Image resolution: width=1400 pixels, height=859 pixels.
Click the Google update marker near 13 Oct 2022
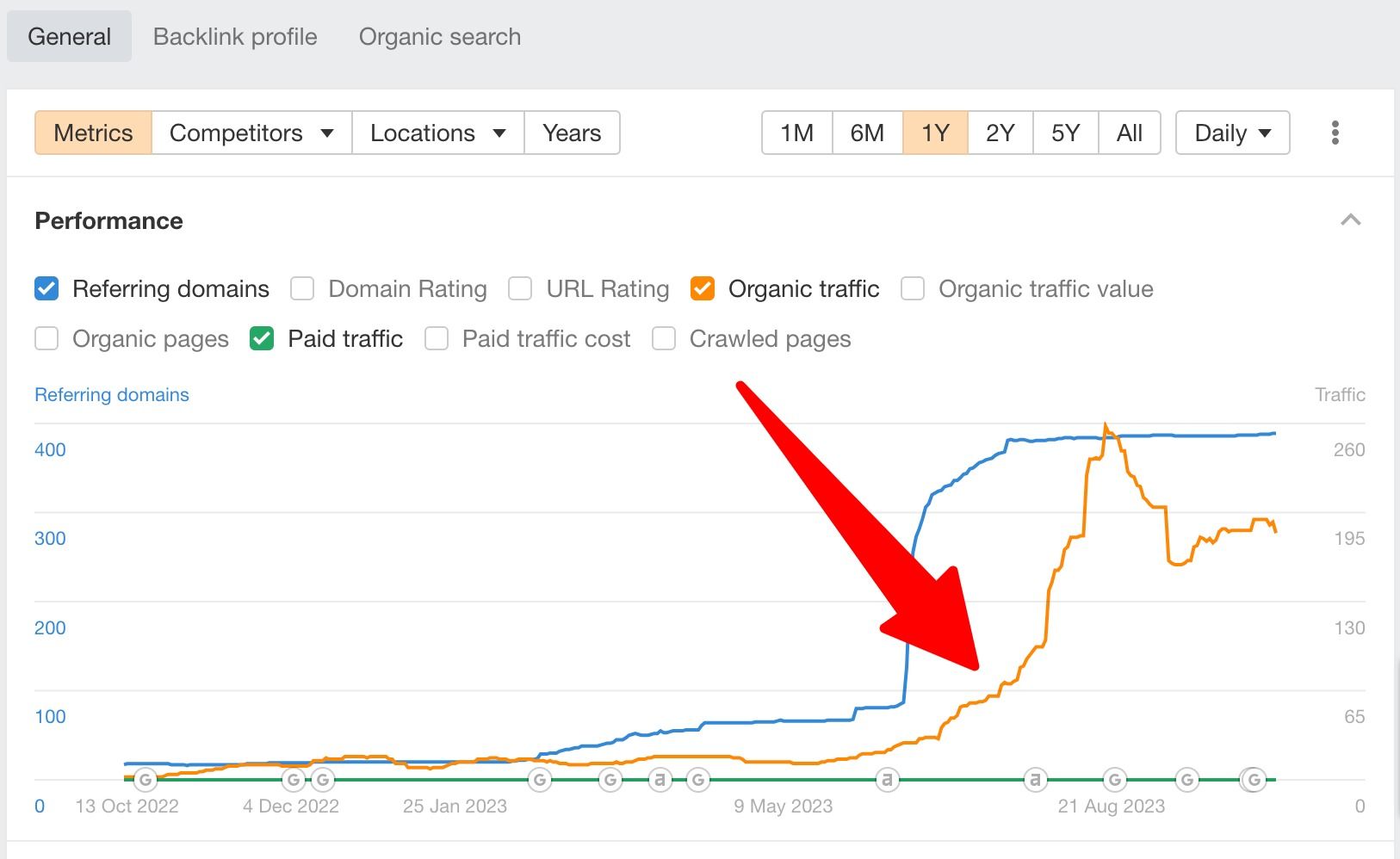pos(146,780)
